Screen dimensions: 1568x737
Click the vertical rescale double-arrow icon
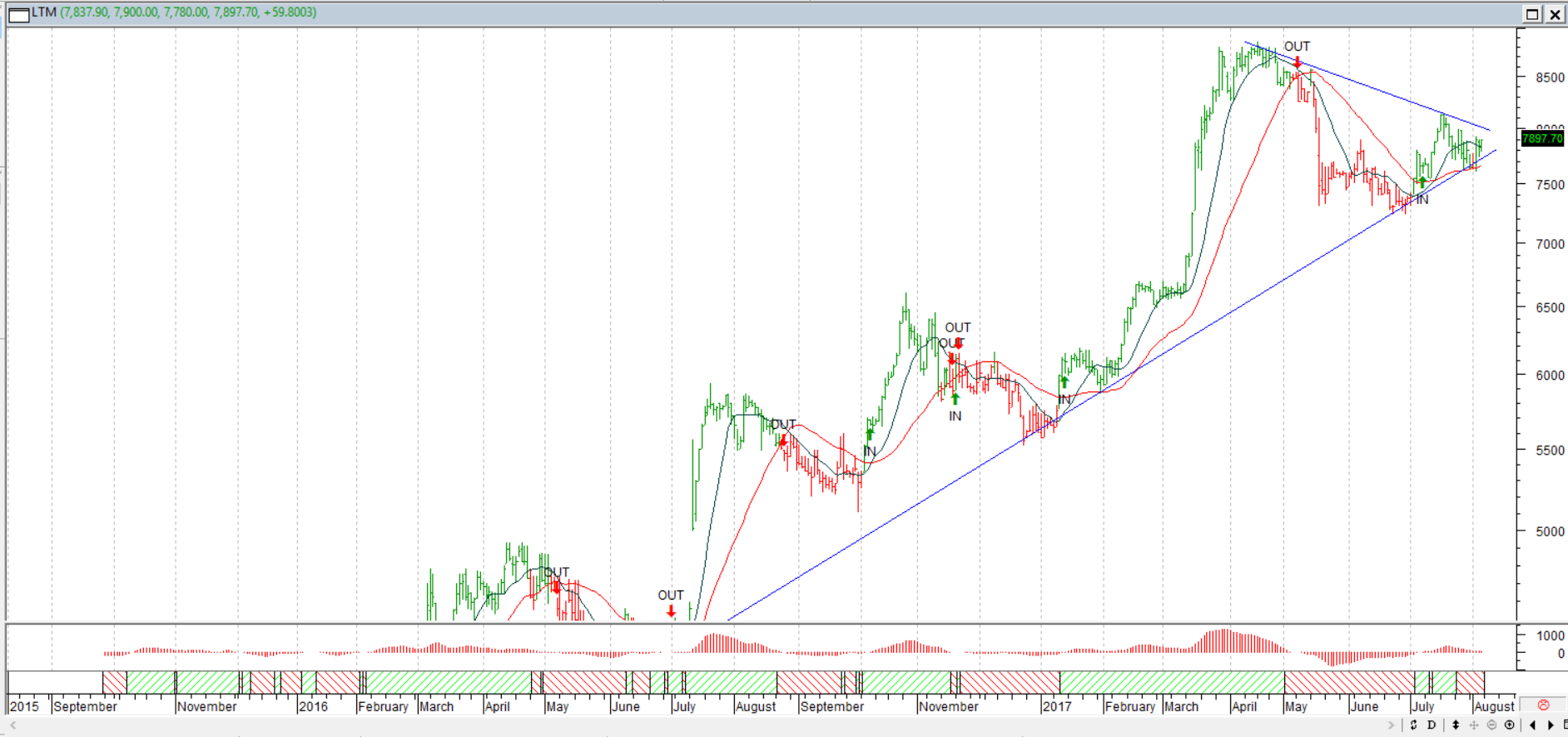(x=1455, y=725)
